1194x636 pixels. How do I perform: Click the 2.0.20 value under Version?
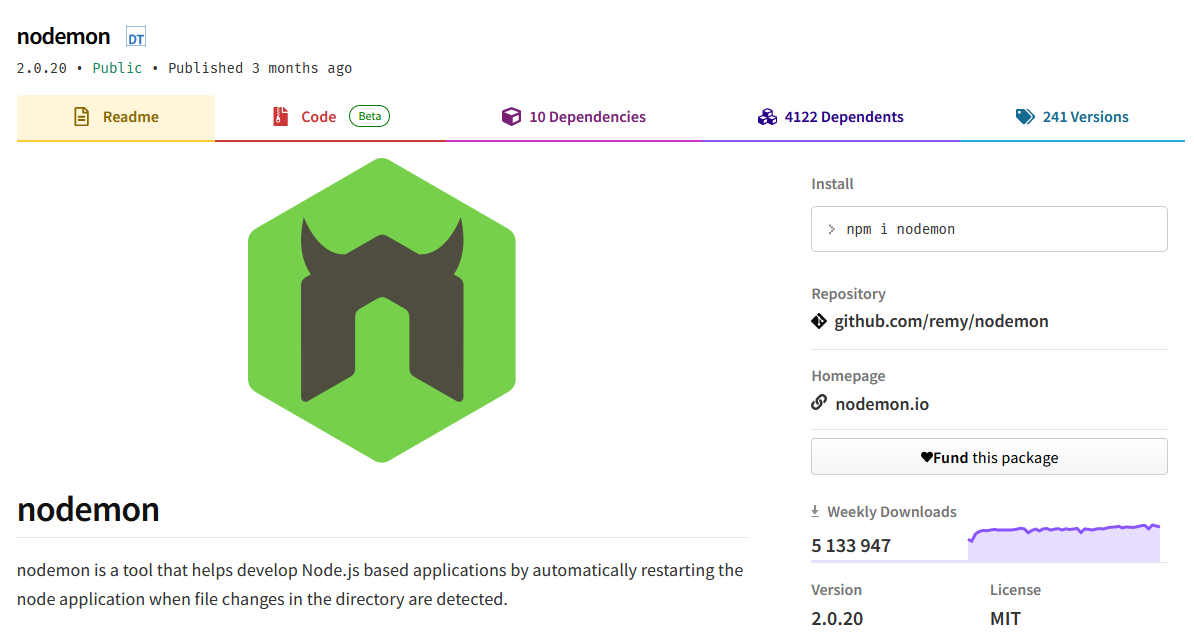pyautogui.click(x=837, y=618)
